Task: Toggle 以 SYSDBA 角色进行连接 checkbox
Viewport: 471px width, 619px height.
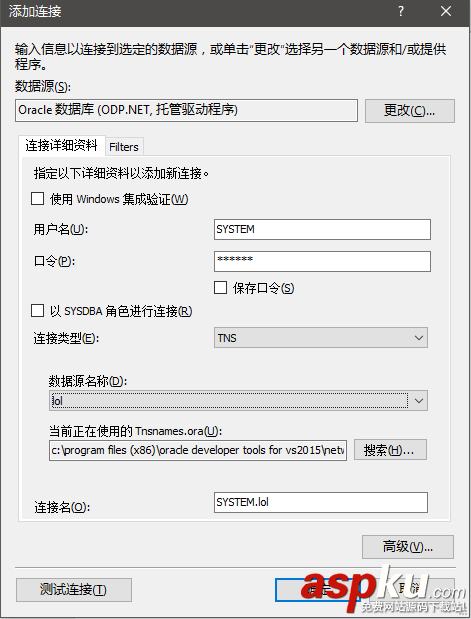Action: (38, 311)
